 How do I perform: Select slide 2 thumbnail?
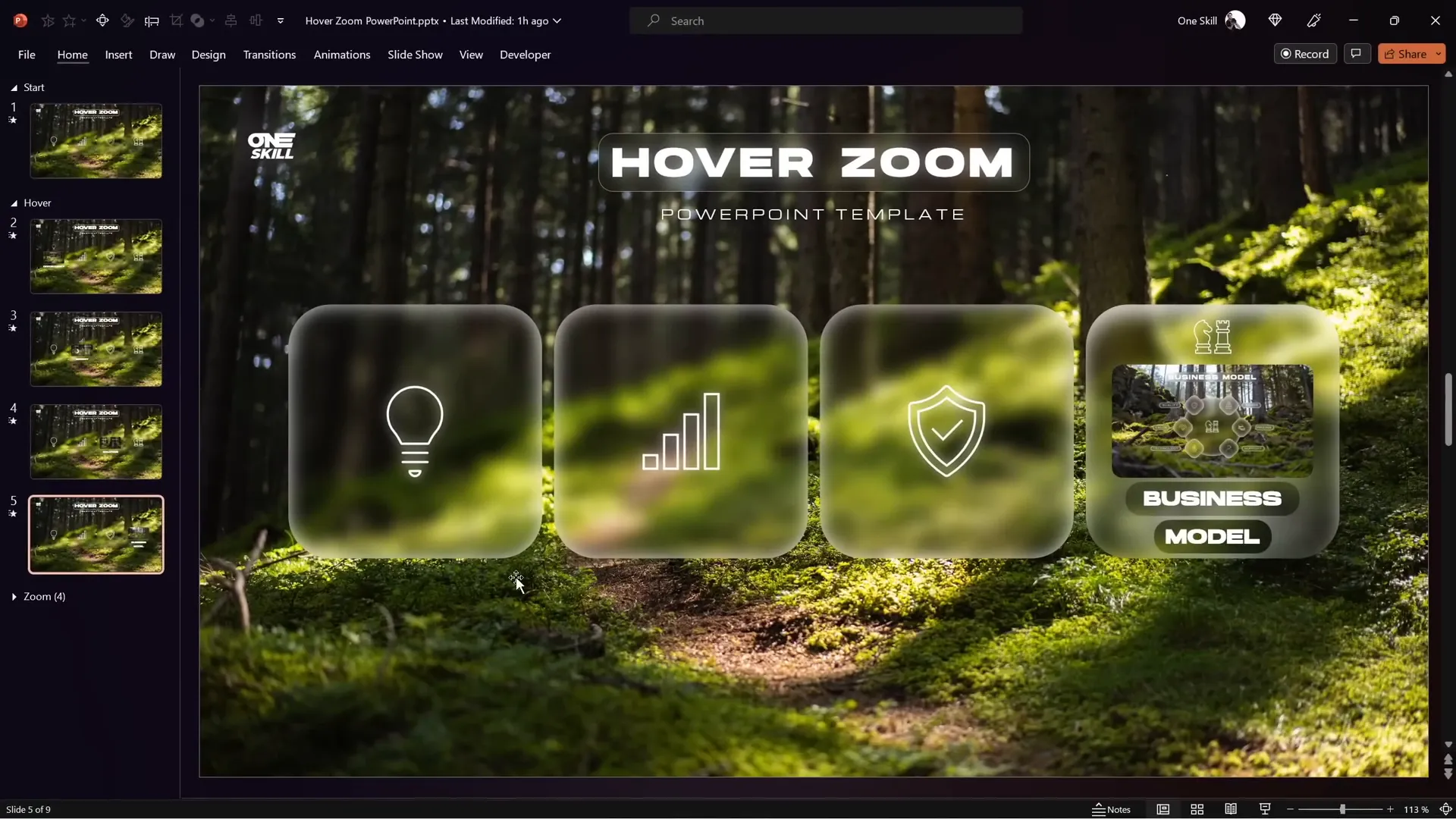(96, 256)
